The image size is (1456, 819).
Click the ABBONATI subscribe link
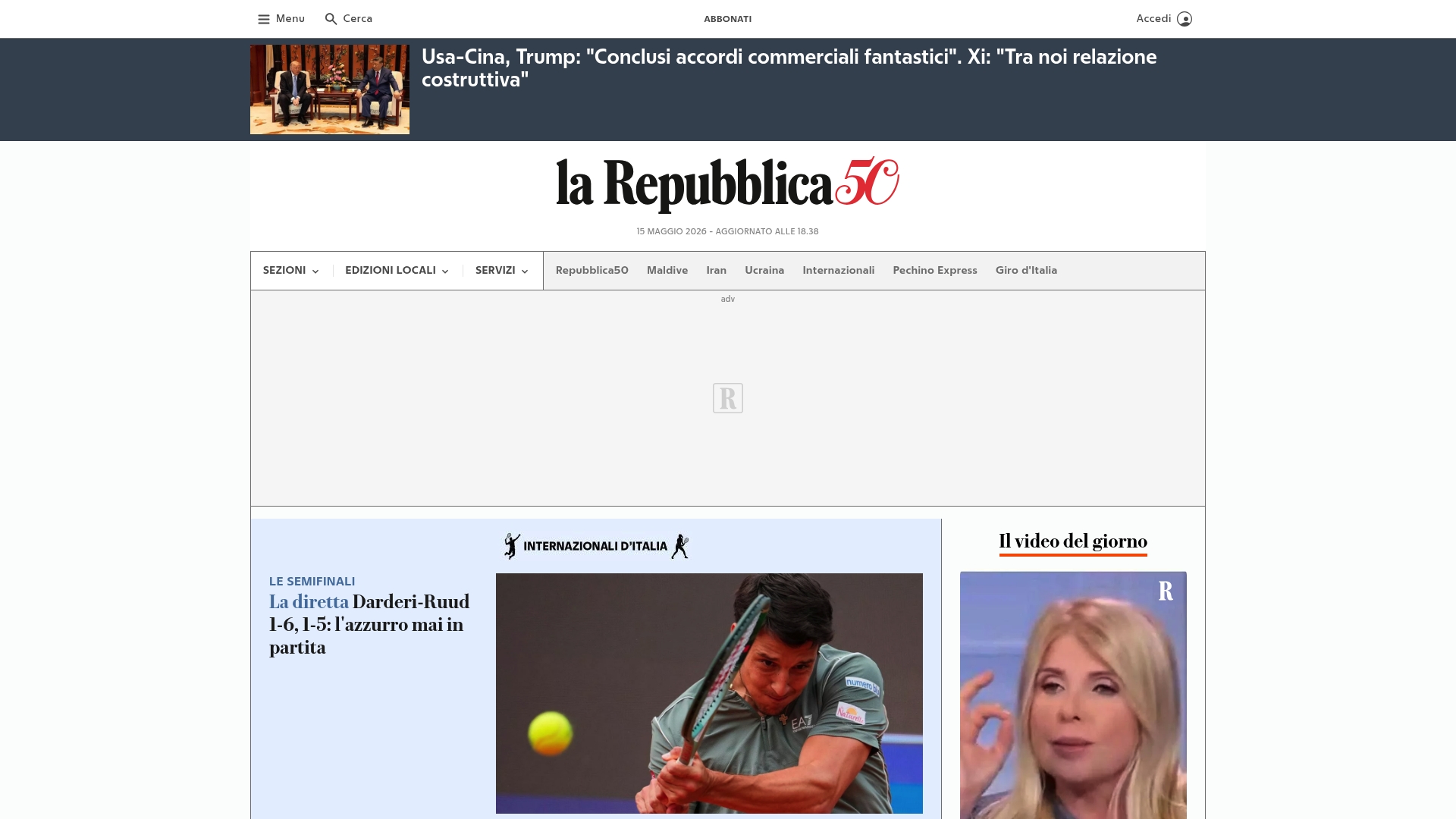[727, 19]
